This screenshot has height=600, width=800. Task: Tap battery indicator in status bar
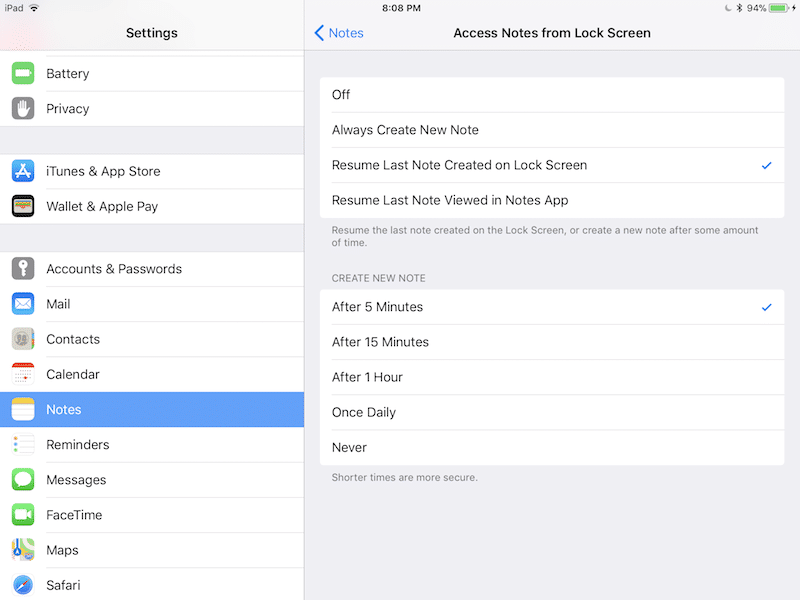tap(779, 8)
